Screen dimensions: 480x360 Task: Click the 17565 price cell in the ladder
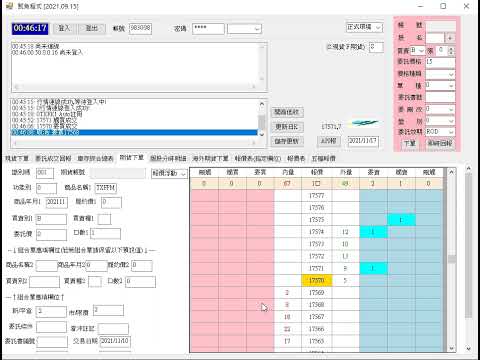pos(317,341)
